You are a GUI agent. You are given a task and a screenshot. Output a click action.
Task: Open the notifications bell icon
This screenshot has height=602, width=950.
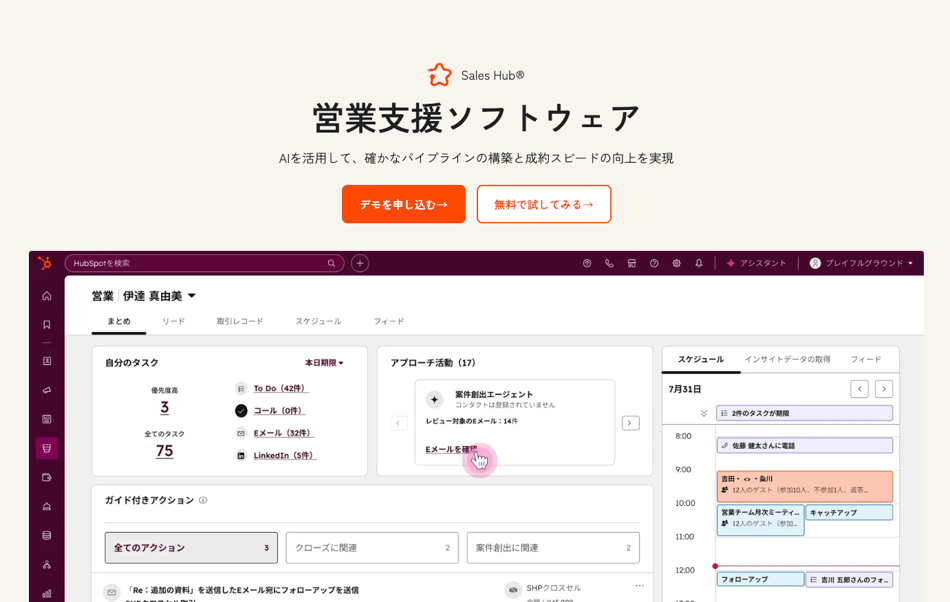pyautogui.click(x=699, y=263)
